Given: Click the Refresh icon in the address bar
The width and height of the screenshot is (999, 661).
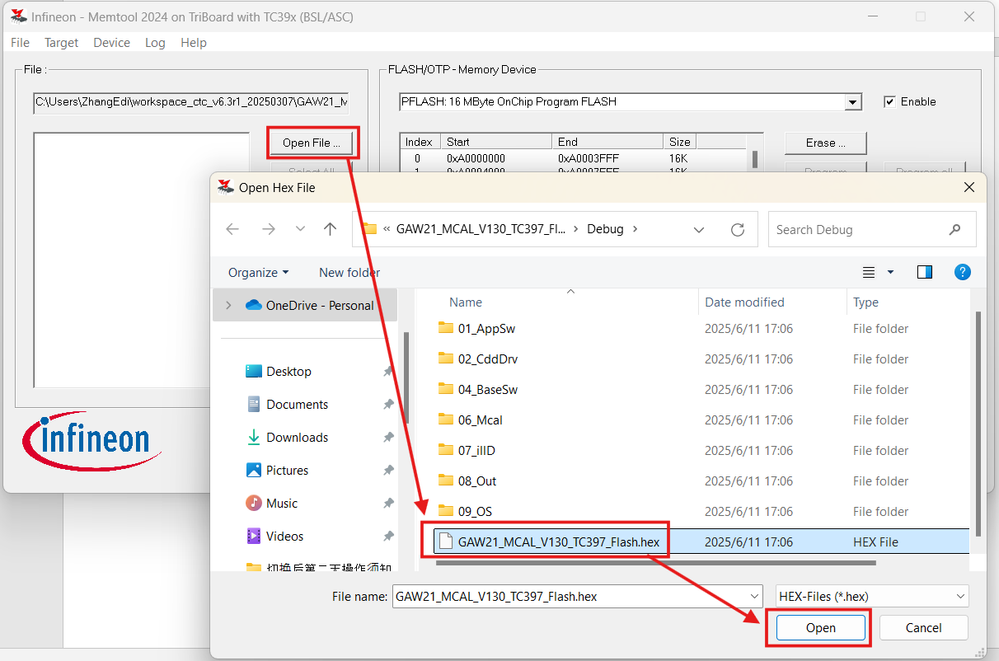Looking at the screenshot, I should (737, 229).
